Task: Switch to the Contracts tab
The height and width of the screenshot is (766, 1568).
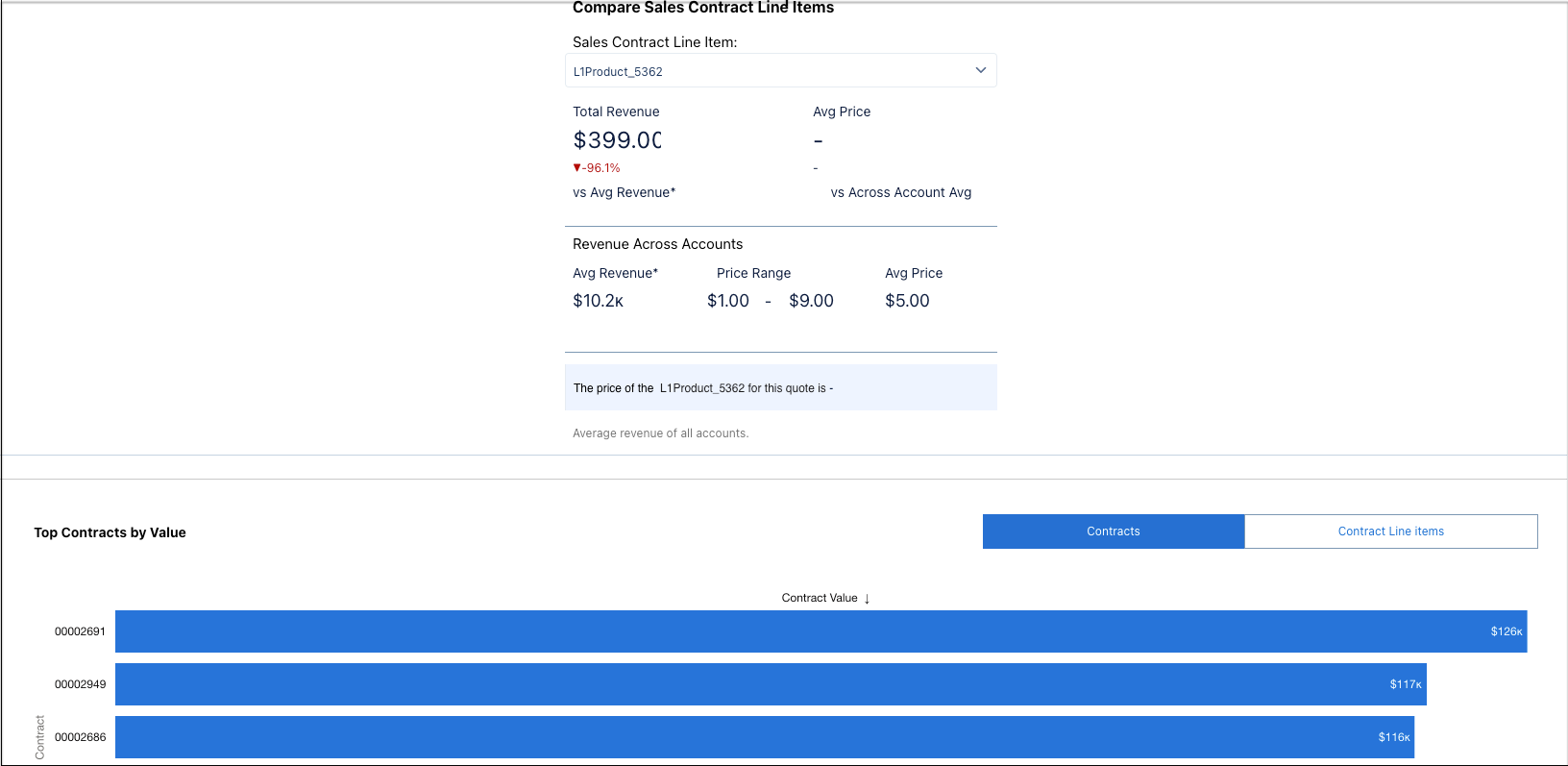Action: click(1114, 531)
